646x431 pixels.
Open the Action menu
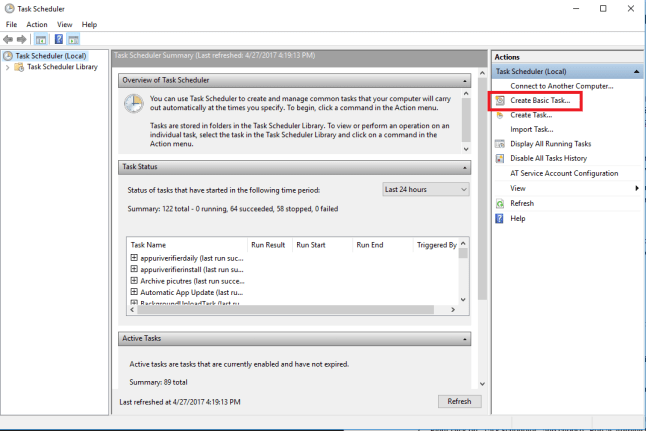coord(37,25)
